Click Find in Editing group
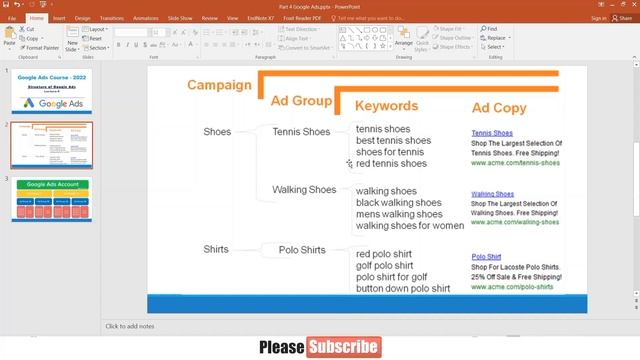 point(489,29)
